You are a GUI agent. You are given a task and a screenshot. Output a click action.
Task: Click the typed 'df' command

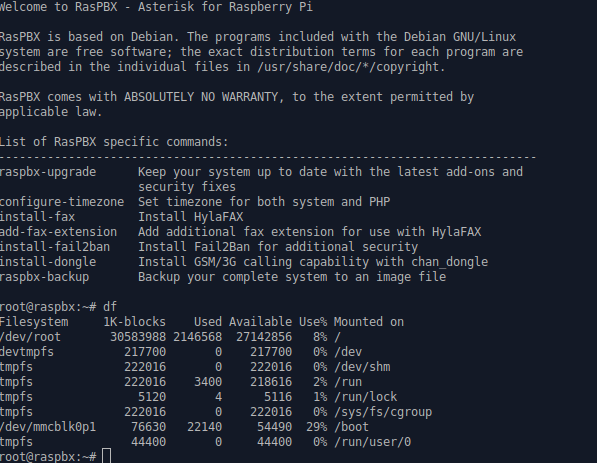pyautogui.click(x=110, y=307)
